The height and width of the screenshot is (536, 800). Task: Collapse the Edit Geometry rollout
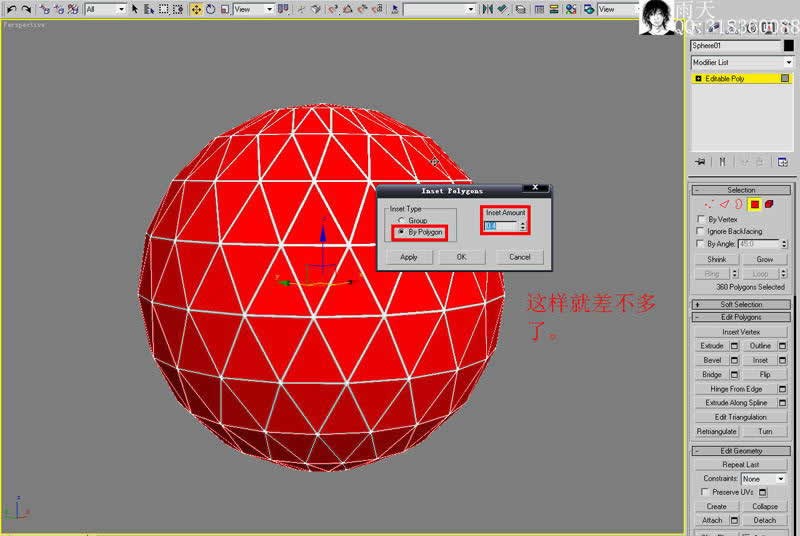click(x=741, y=451)
